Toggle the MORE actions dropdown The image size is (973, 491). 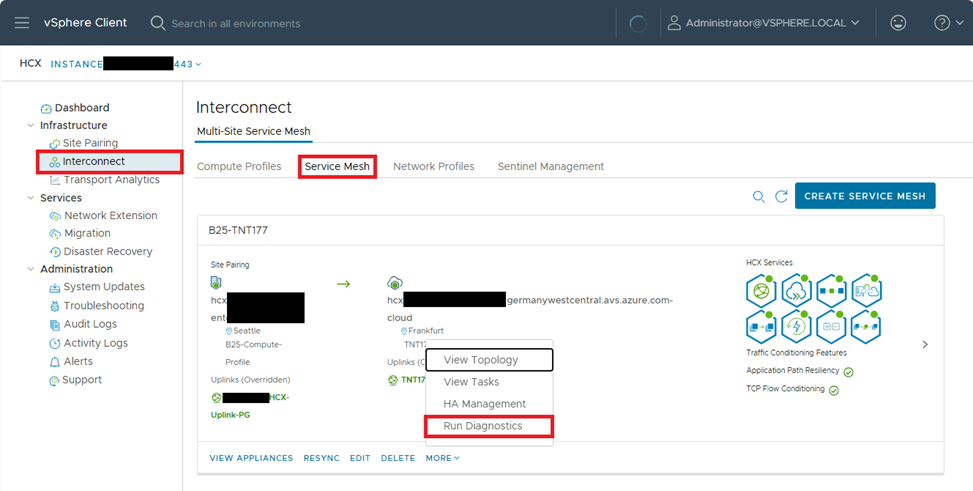coord(442,458)
